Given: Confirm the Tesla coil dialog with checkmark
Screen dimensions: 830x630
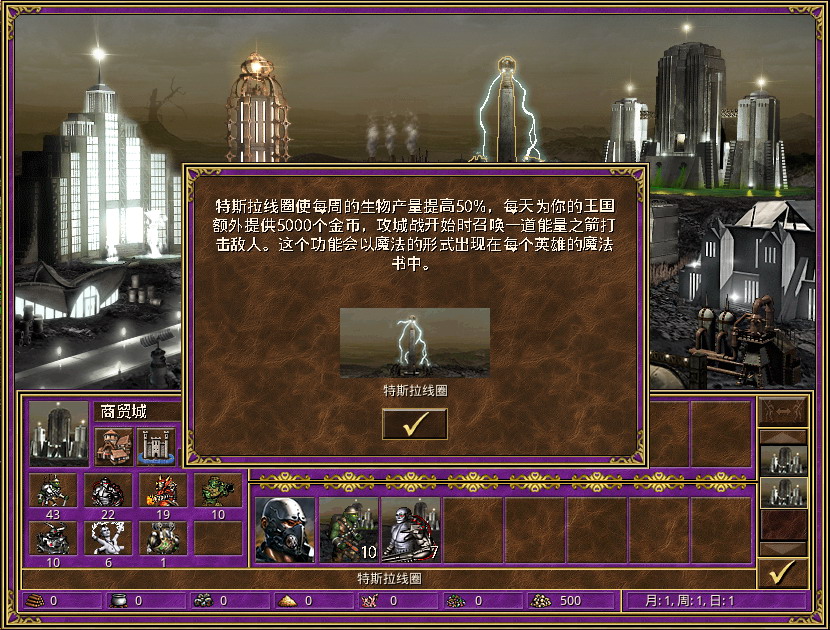Looking at the screenshot, I should tap(414, 424).
